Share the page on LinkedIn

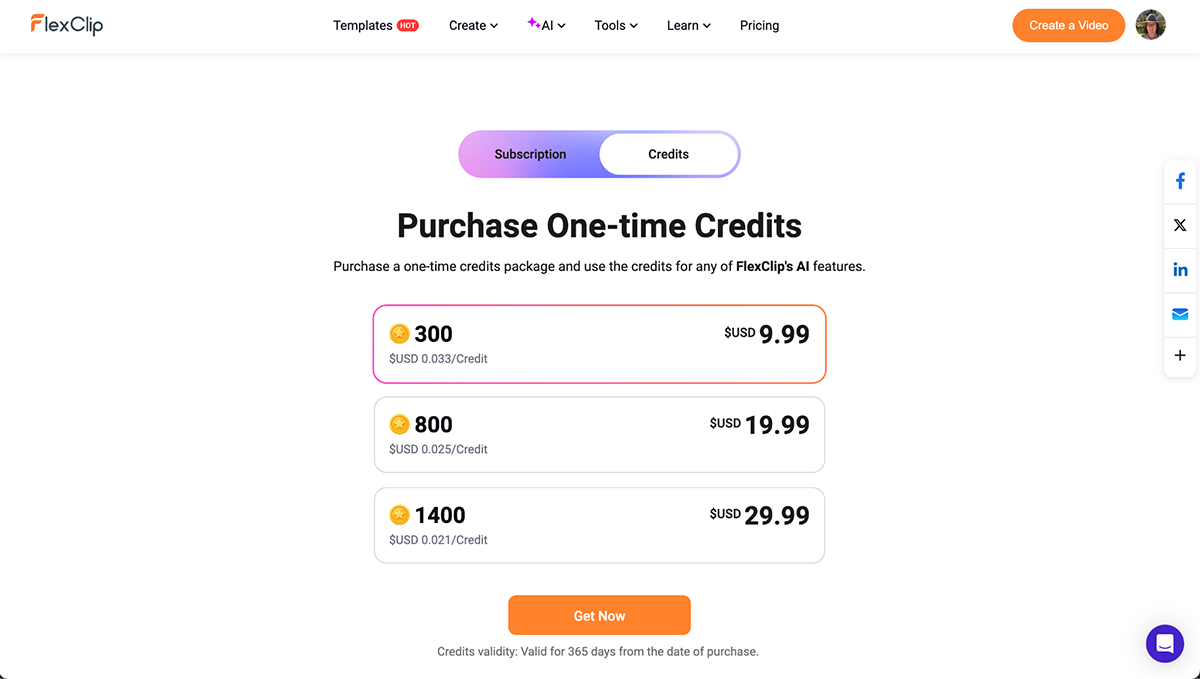pos(1180,269)
